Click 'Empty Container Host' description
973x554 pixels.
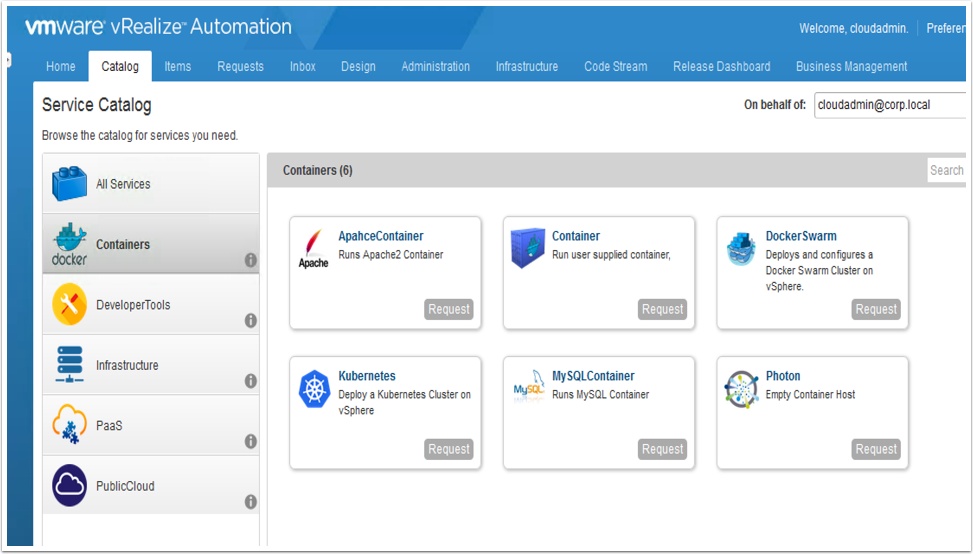pos(810,395)
